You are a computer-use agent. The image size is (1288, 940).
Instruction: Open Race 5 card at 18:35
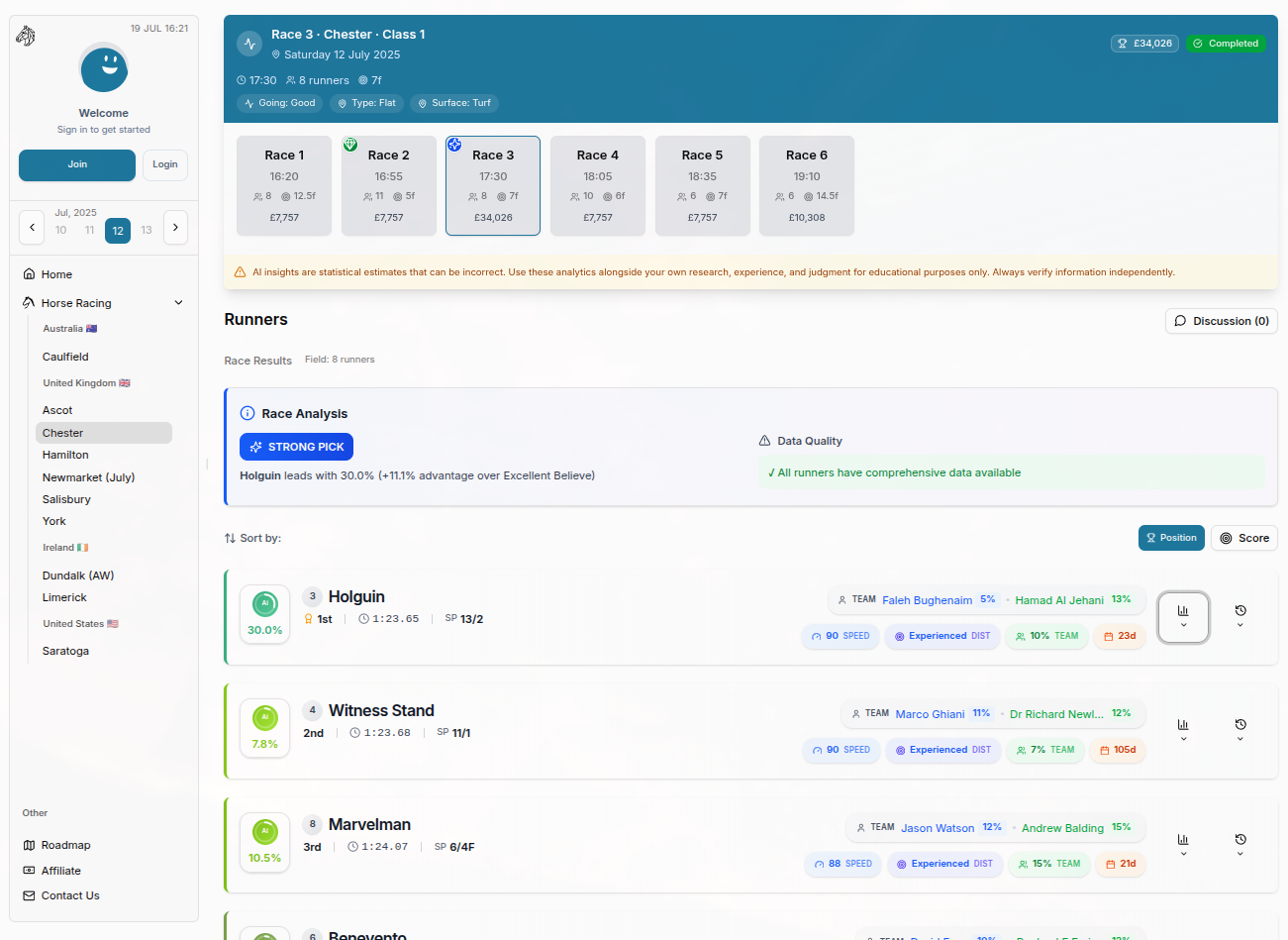coord(703,186)
